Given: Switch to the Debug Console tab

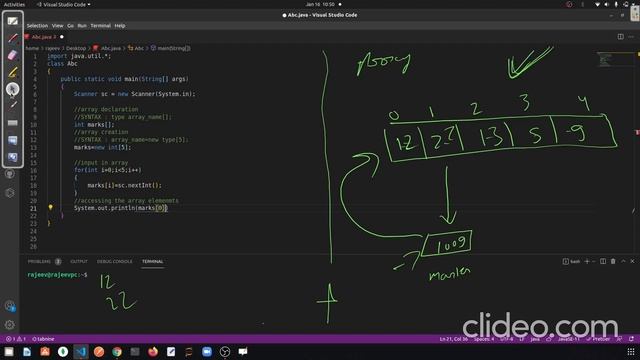Looking at the screenshot, I should (114, 261).
